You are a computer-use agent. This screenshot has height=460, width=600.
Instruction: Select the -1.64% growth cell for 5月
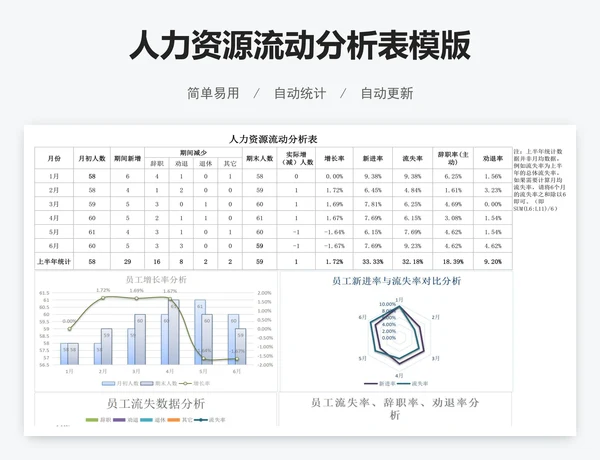pos(334,232)
